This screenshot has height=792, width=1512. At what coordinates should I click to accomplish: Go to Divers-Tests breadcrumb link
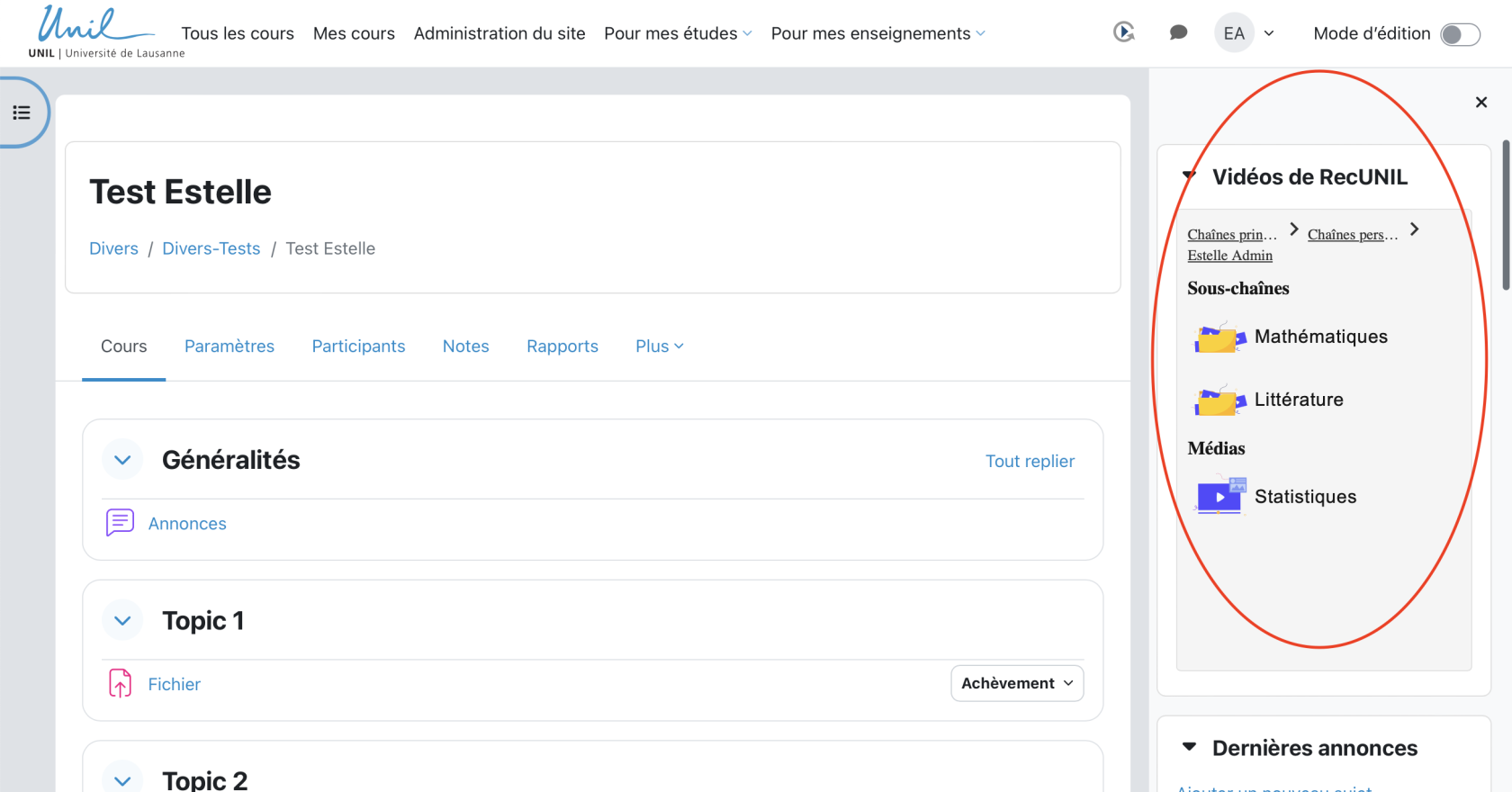pyautogui.click(x=211, y=248)
